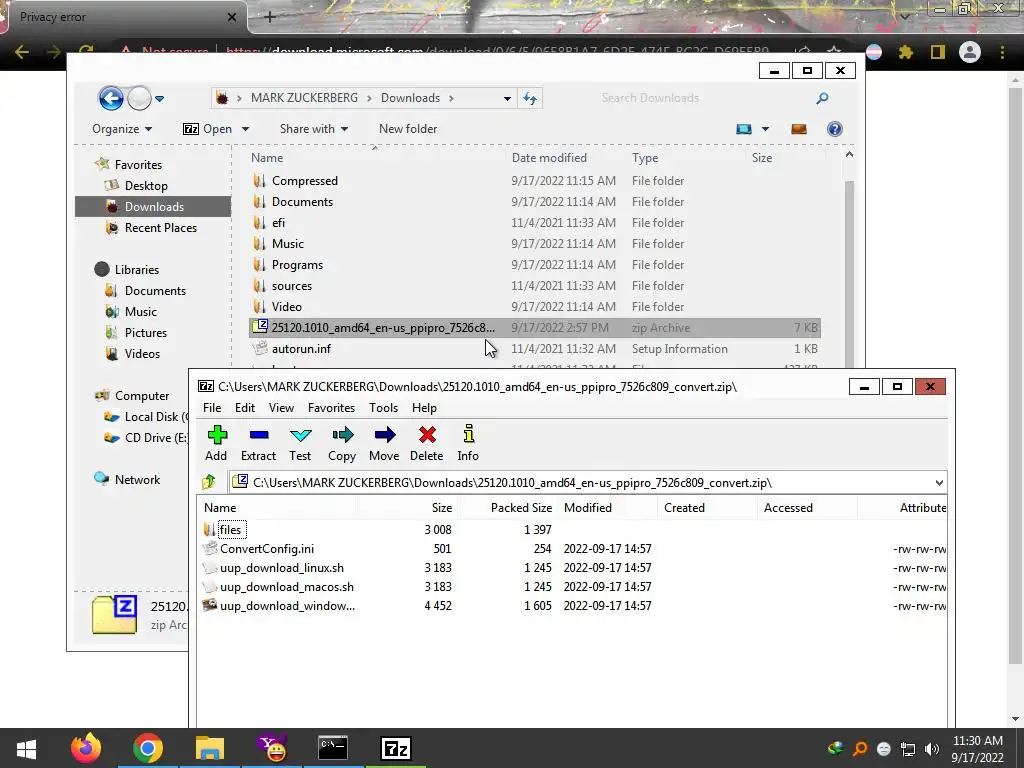Open the File menu in 7-Zip
Screen dimensions: 1024x768
tap(212, 408)
